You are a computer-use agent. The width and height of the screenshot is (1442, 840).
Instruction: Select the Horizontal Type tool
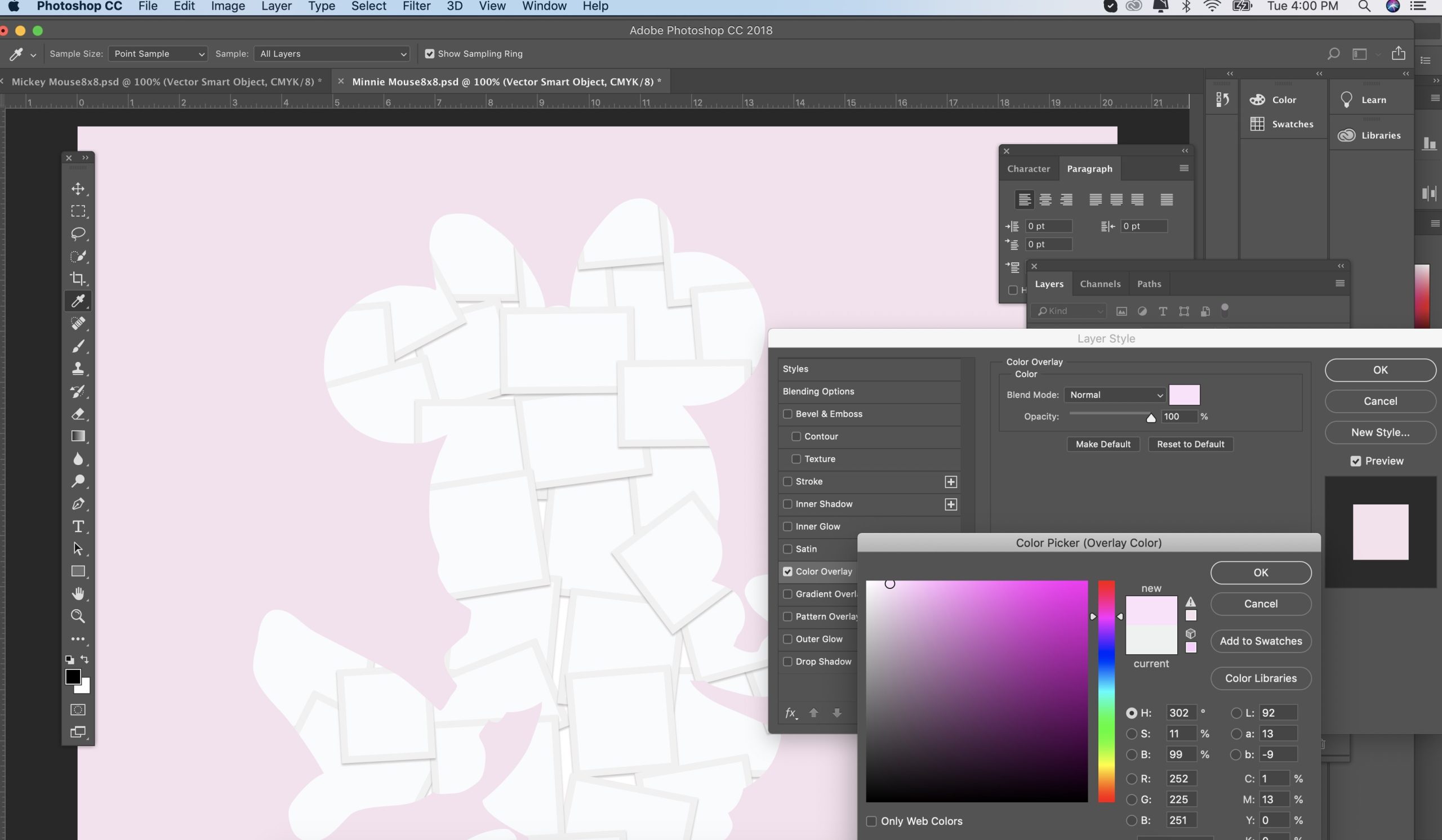click(x=78, y=526)
